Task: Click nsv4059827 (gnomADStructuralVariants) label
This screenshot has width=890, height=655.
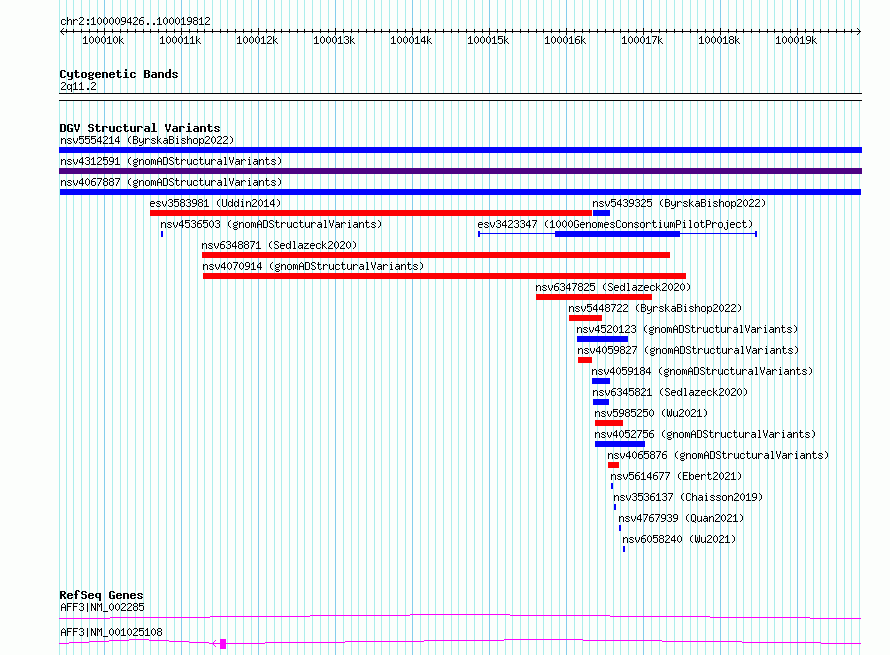Action: 688,350
